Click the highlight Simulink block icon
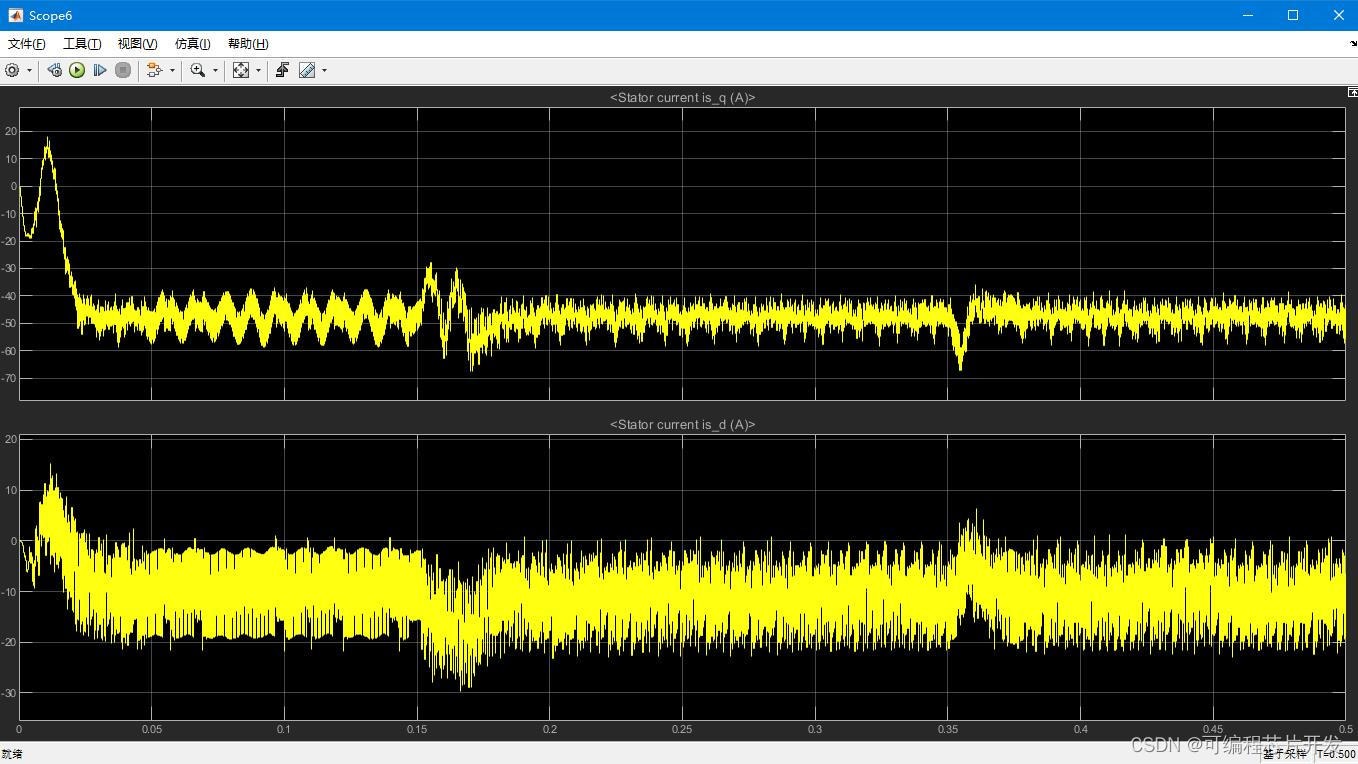1358x764 pixels. click(154, 70)
